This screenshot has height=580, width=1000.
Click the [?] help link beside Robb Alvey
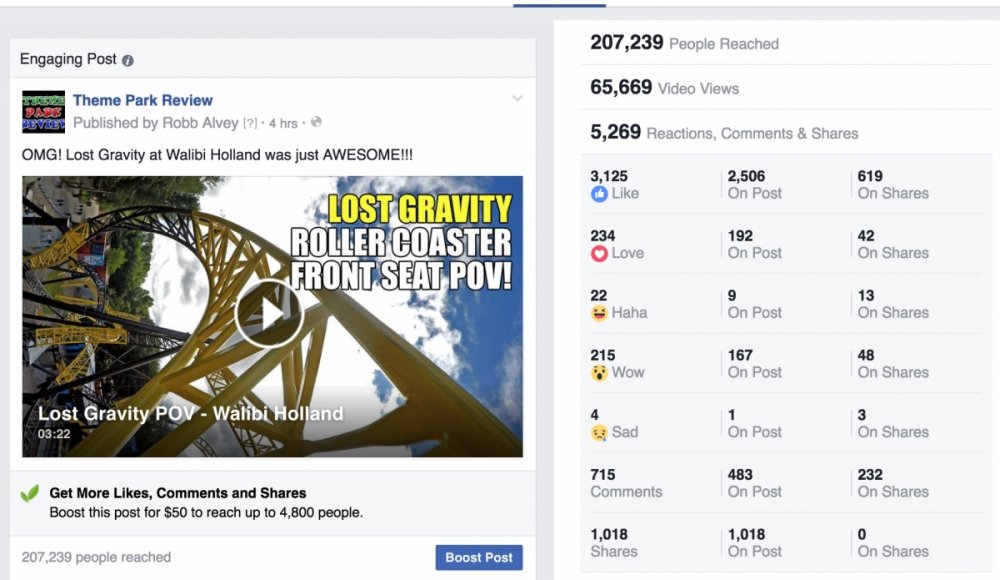(250, 123)
